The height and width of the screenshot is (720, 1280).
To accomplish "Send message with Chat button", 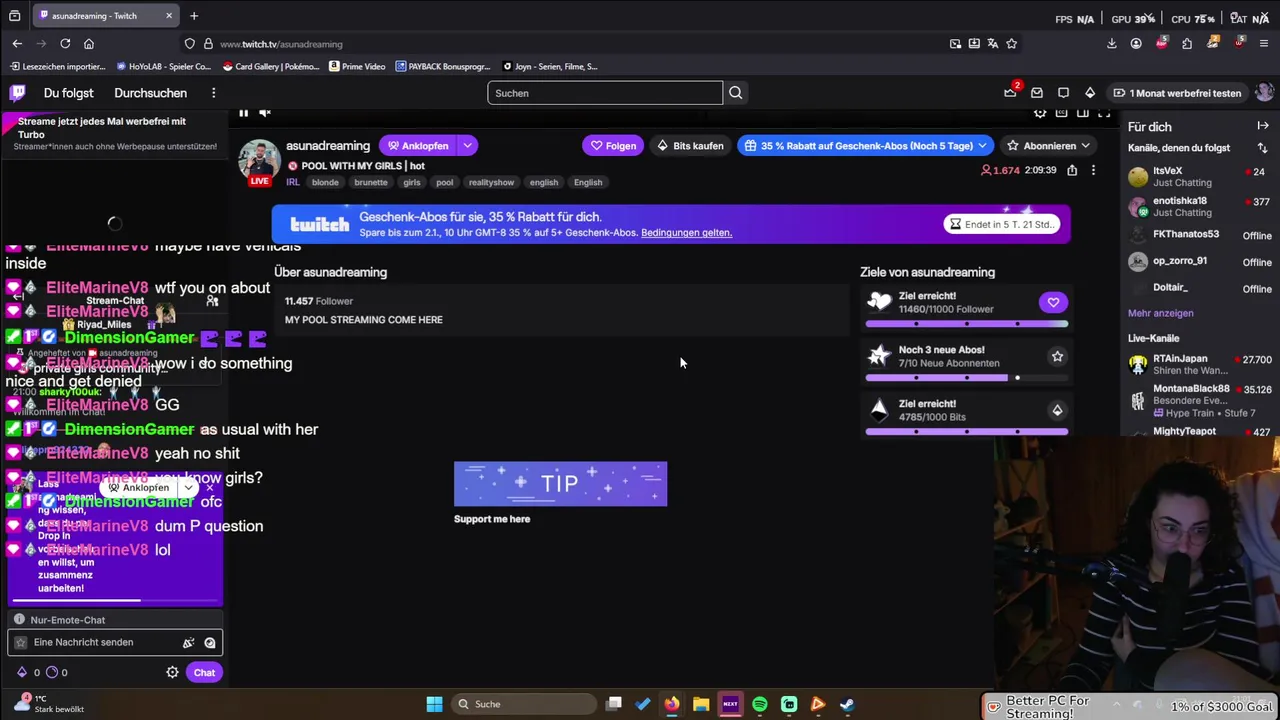I will coord(204,673).
